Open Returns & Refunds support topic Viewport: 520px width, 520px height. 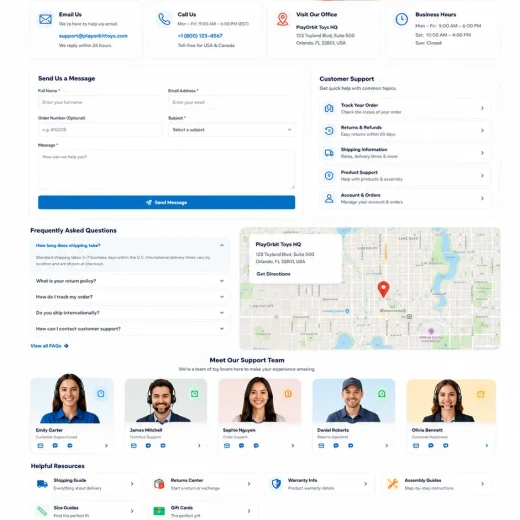coord(405,131)
